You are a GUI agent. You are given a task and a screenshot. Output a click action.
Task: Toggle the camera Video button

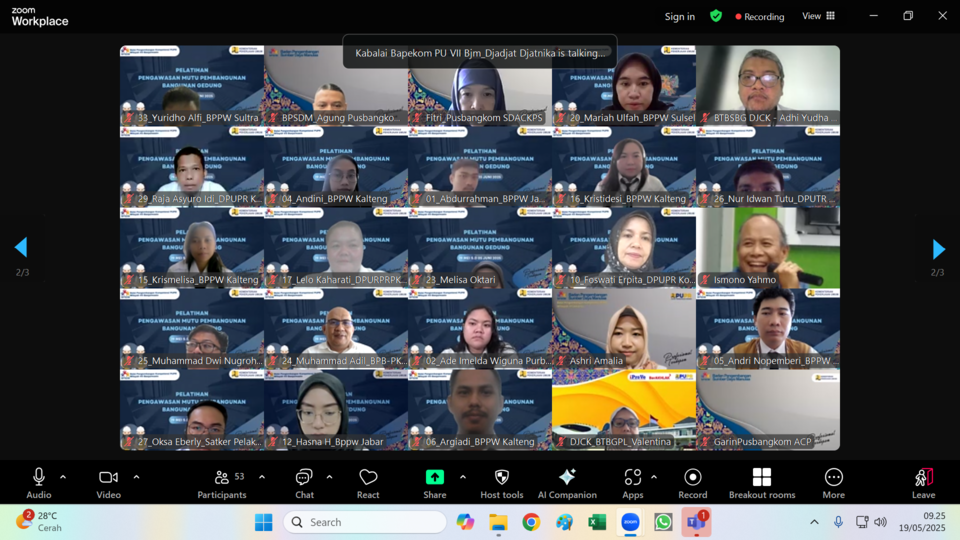pyautogui.click(x=108, y=482)
